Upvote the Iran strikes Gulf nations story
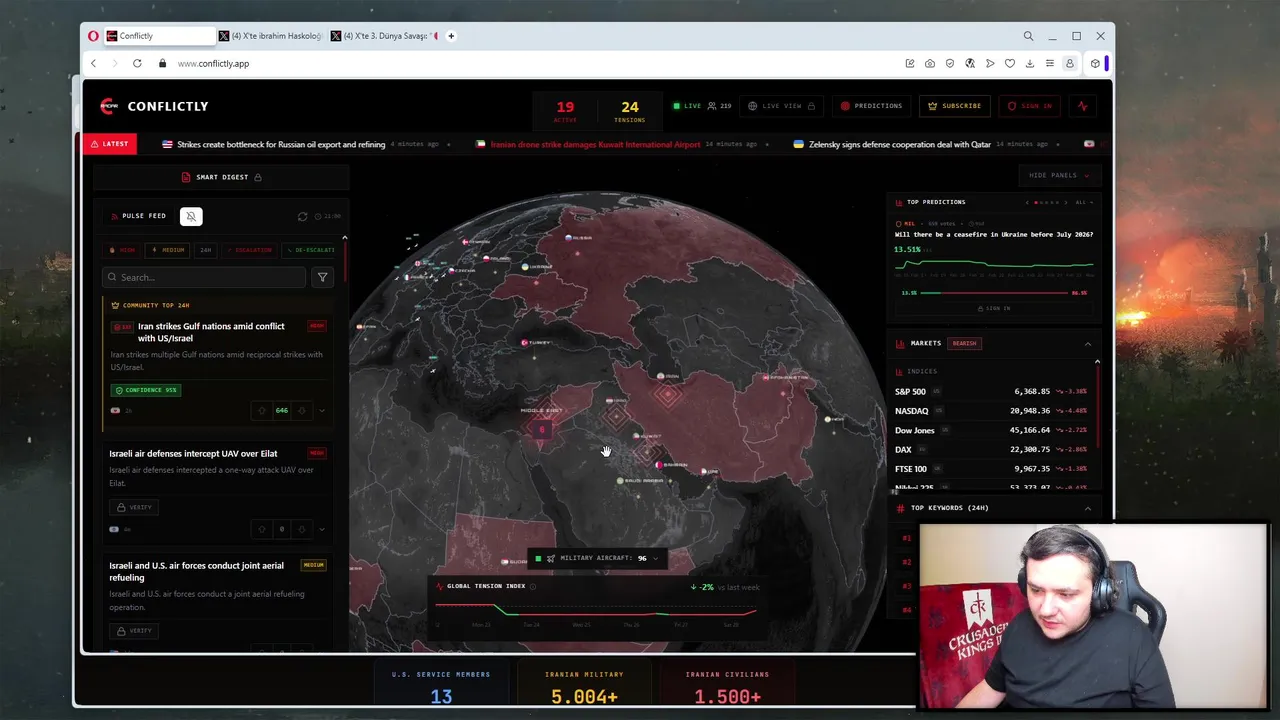The height and width of the screenshot is (720, 1280). pos(262,410)
